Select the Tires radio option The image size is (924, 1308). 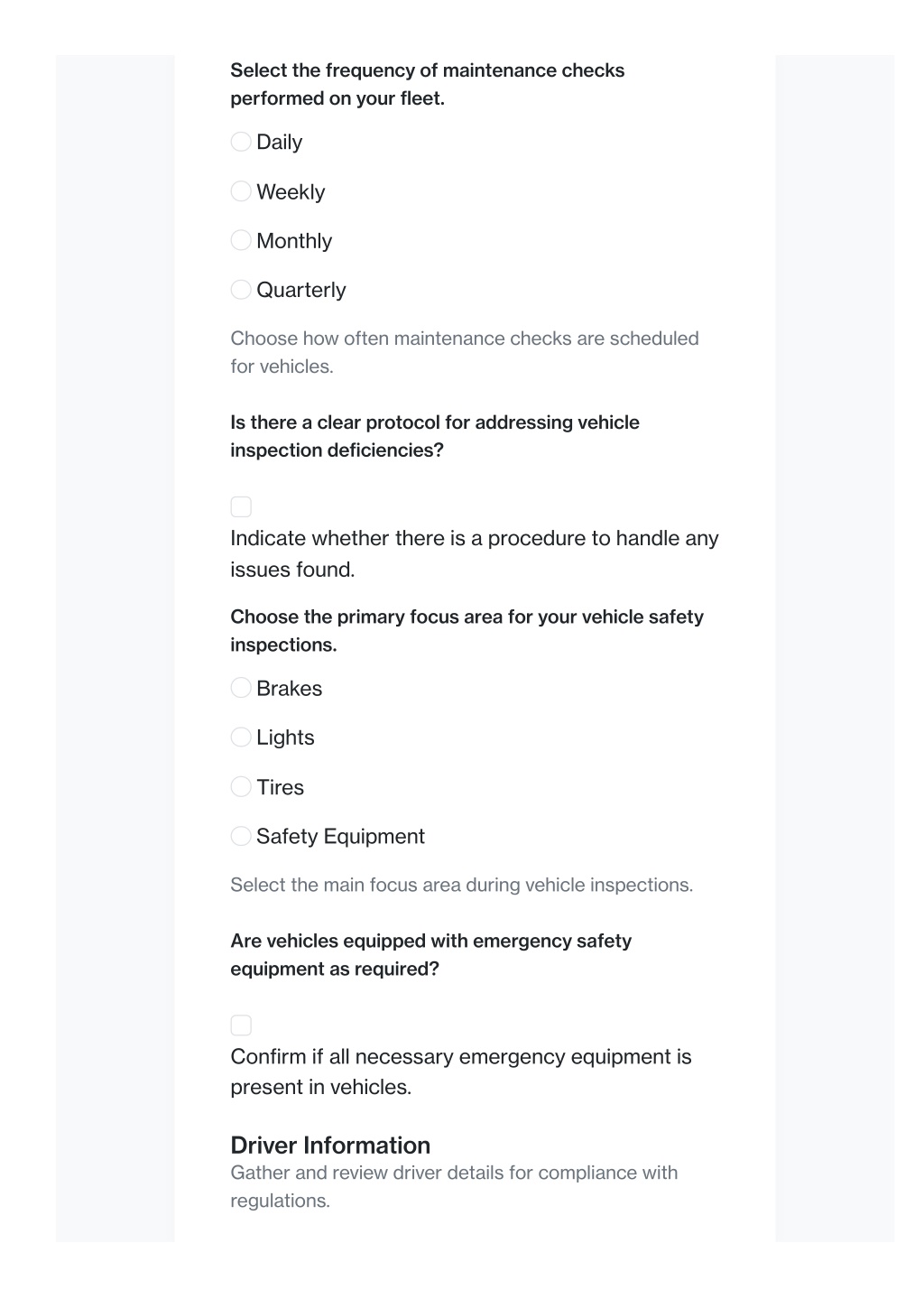(x=241, y=787)
